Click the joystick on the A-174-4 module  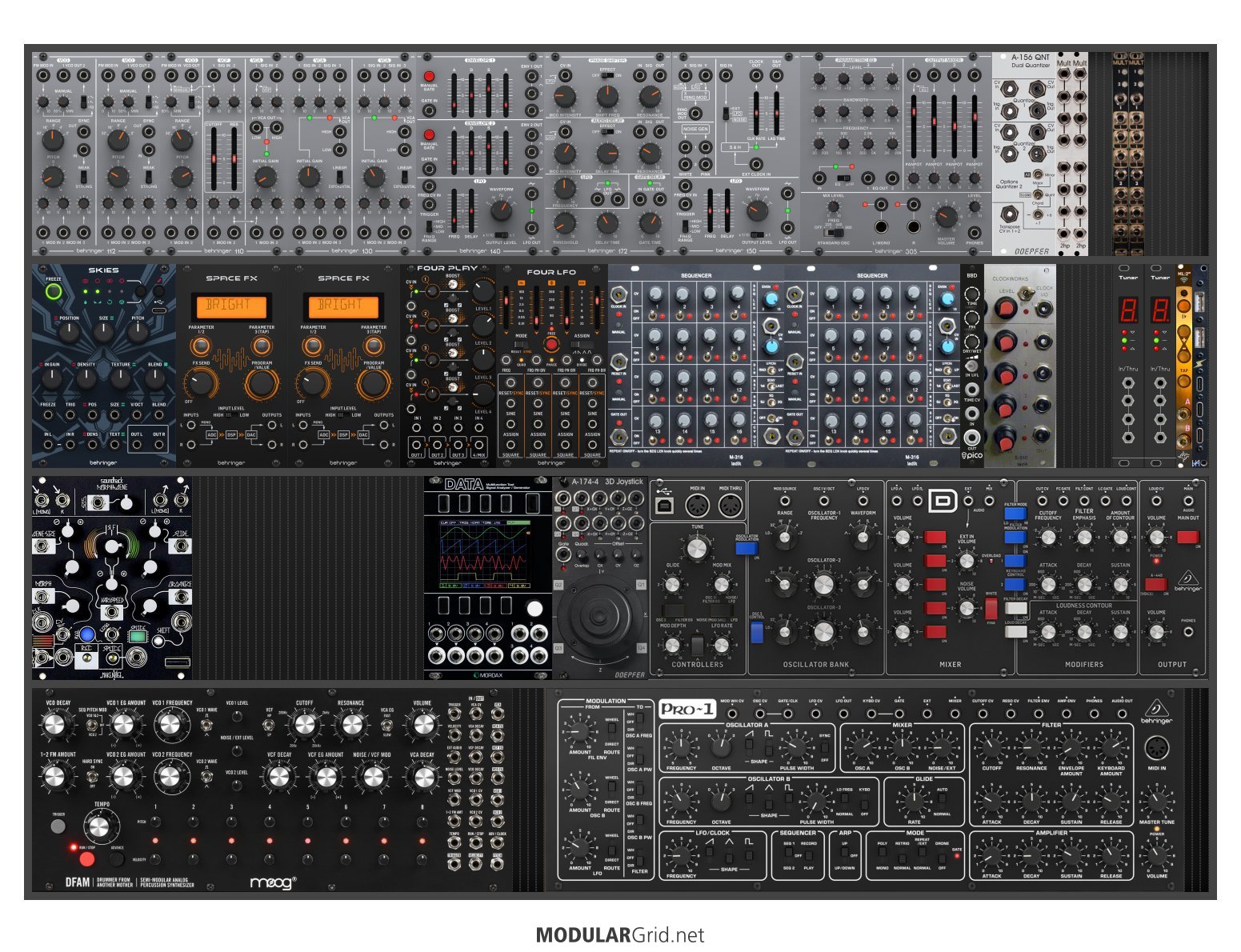click(600, 618)
